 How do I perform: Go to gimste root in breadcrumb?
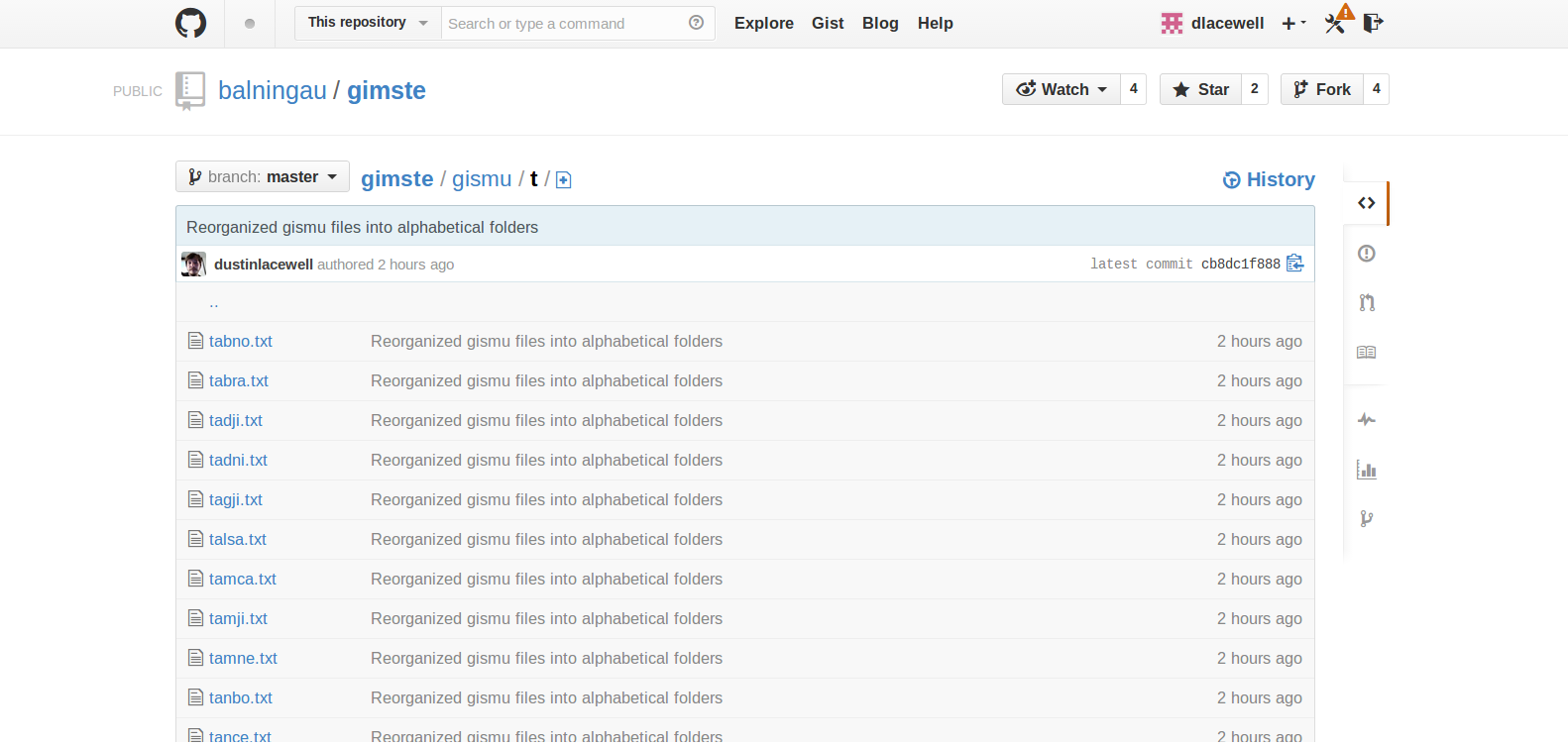397,178
